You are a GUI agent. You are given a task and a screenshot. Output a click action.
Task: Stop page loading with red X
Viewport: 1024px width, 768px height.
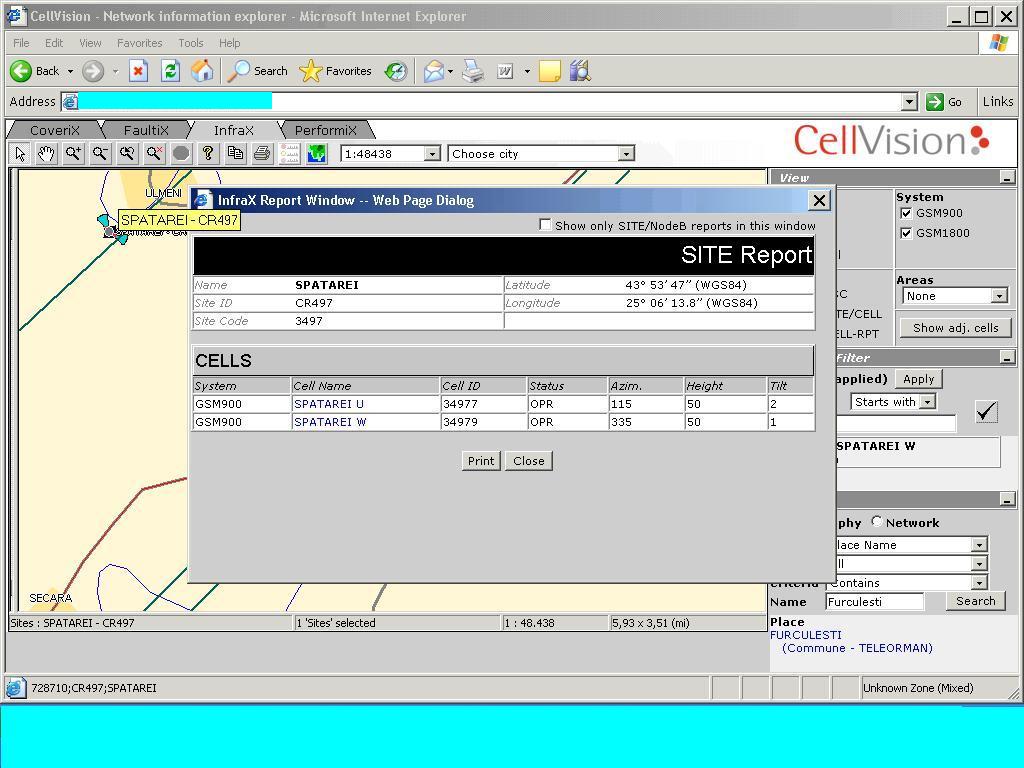click(138, 71)
